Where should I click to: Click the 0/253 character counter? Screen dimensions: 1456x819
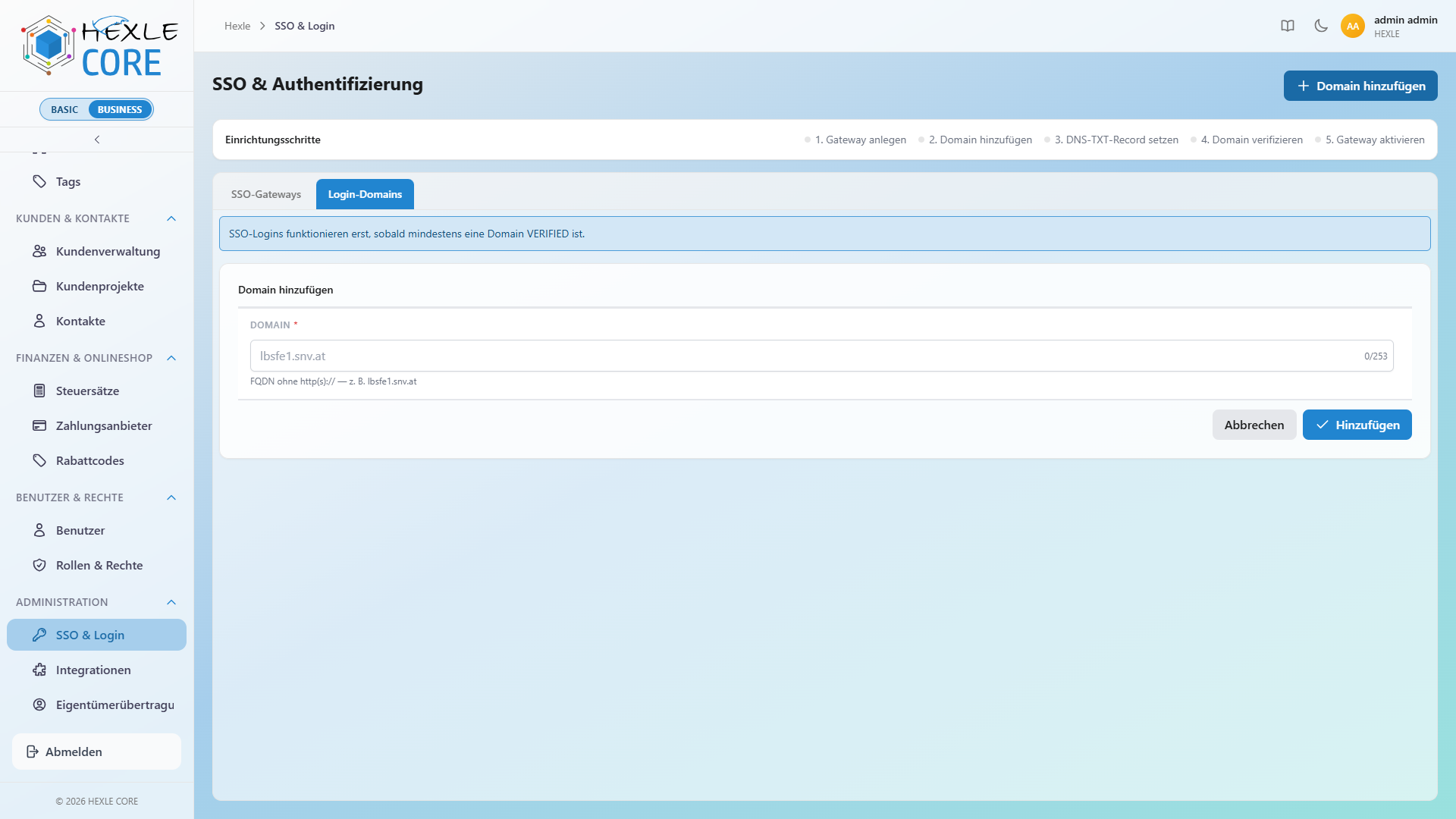point(1376,356)
